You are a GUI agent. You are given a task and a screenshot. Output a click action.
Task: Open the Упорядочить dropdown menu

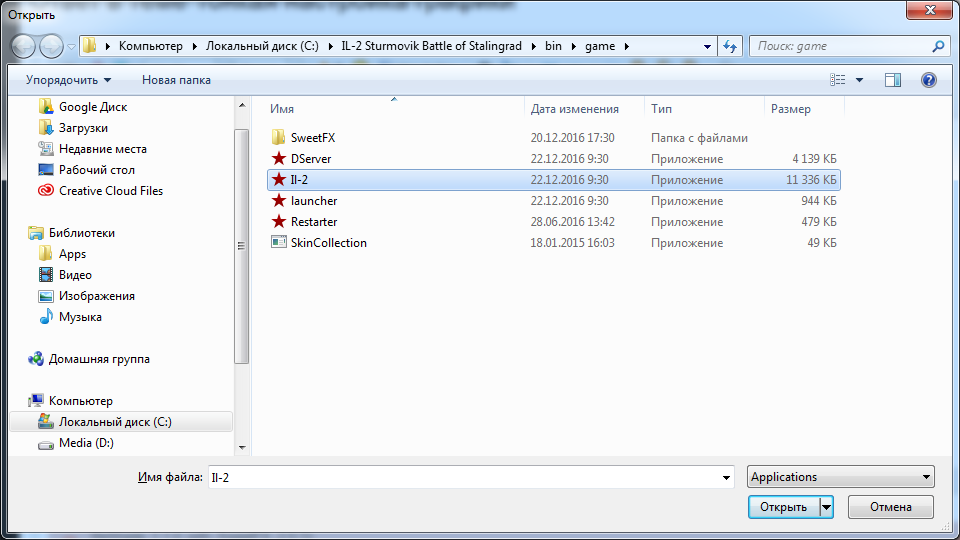tap(68, 80)
